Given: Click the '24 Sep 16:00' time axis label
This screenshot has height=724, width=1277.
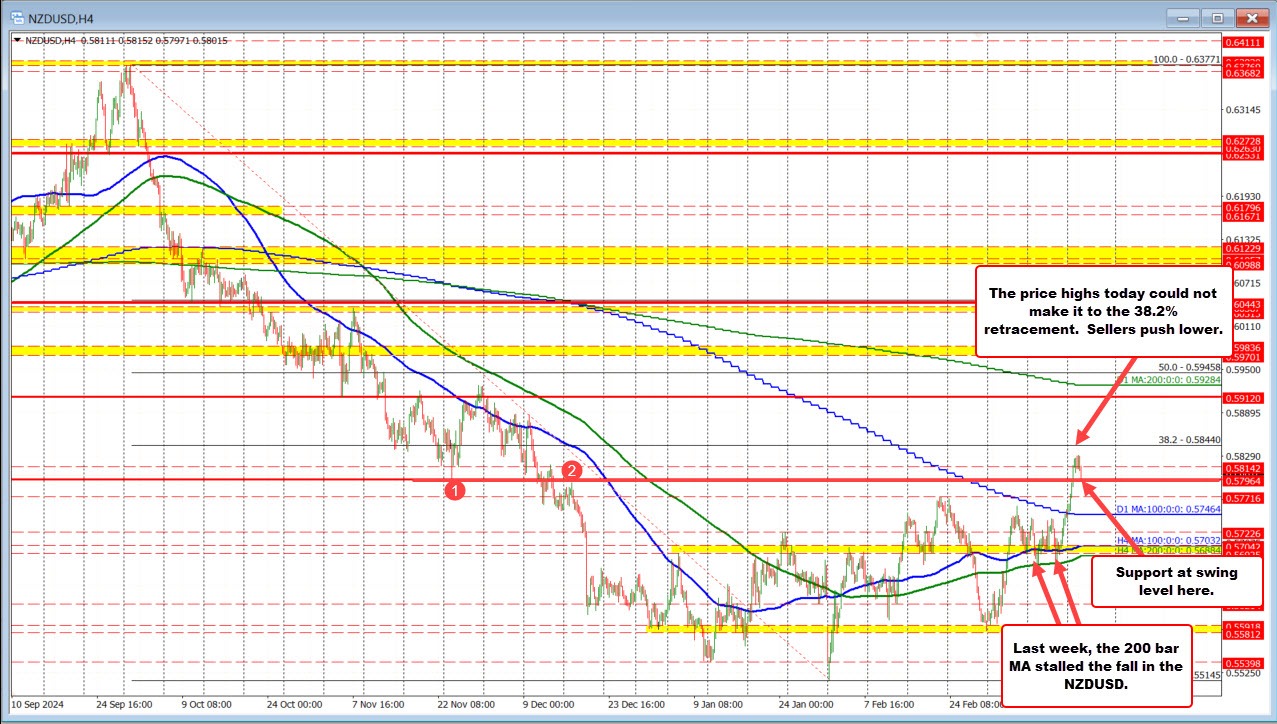Looking at the screenshot, I should point(123,703).
